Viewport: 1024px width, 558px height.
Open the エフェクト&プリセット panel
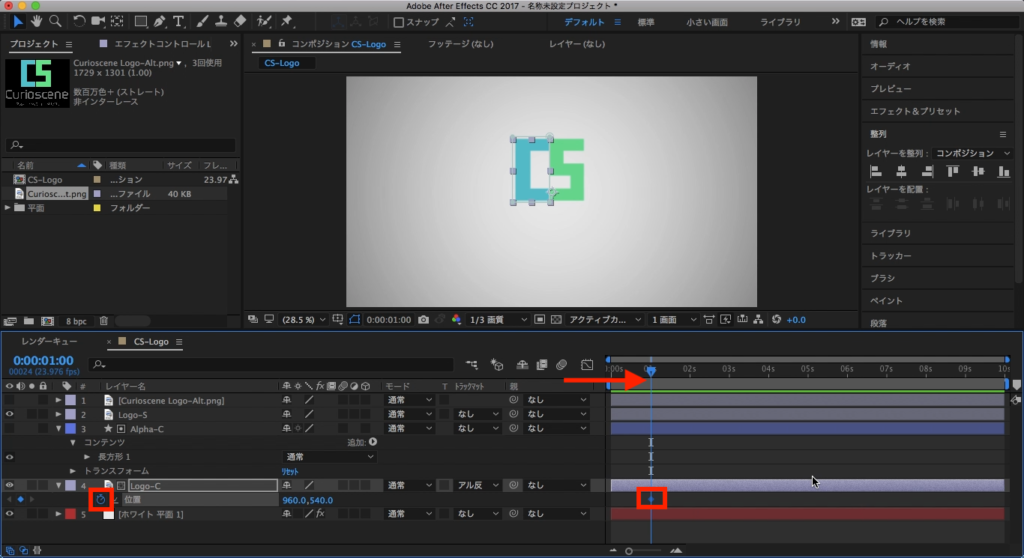tap(914, 111)
